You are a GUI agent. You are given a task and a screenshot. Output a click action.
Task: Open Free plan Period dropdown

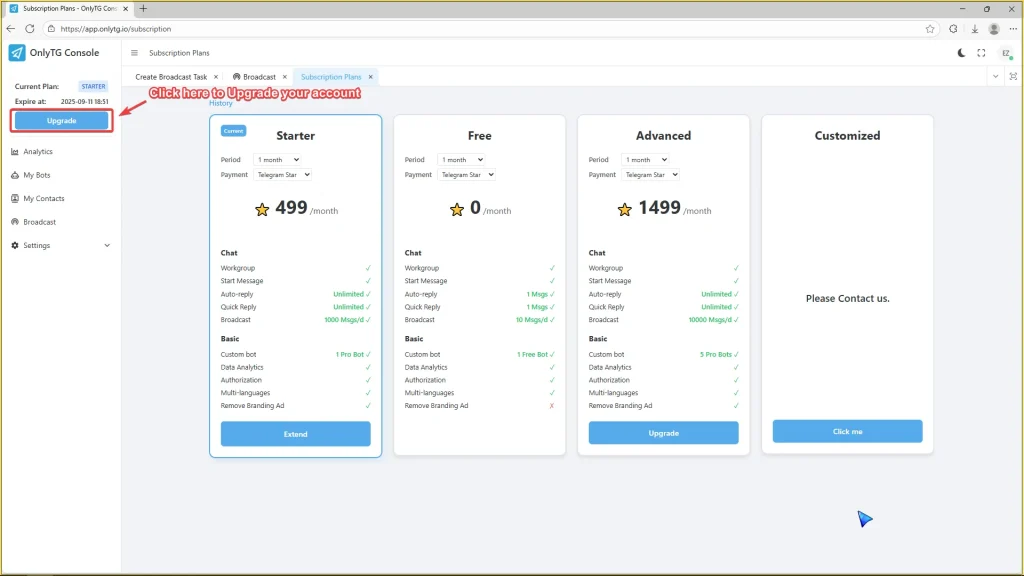point(462,159)
